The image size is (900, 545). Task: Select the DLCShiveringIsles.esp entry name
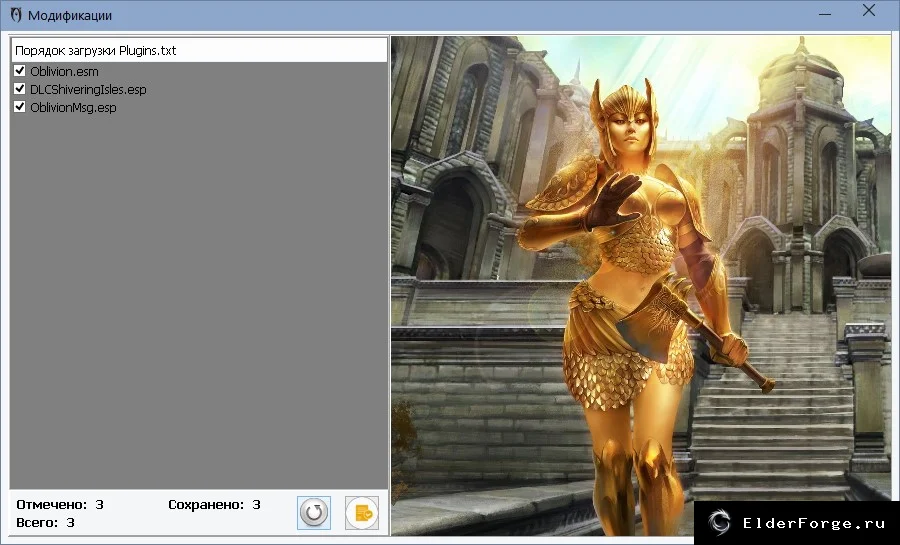pyautogui.click(x=88, y=89)
